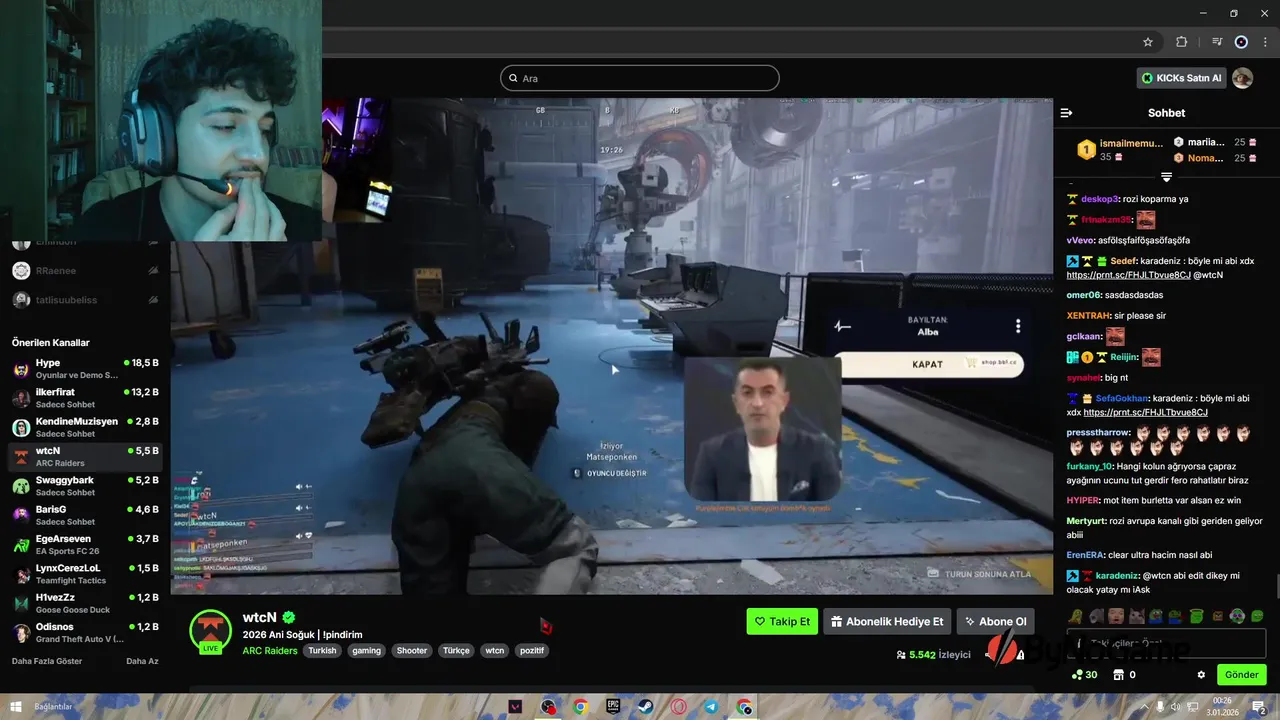Open EgeArseven recommended channel
This screenshot has height=720, width=1280.
coord(85,544)
